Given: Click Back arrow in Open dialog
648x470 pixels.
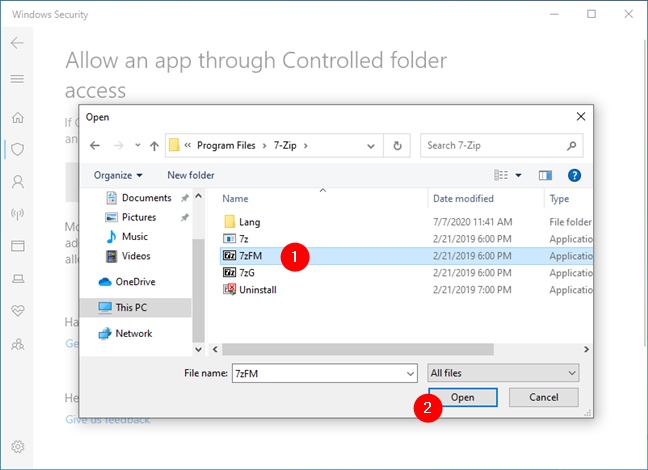Looking at the screenshot, I should pos(95,146).
